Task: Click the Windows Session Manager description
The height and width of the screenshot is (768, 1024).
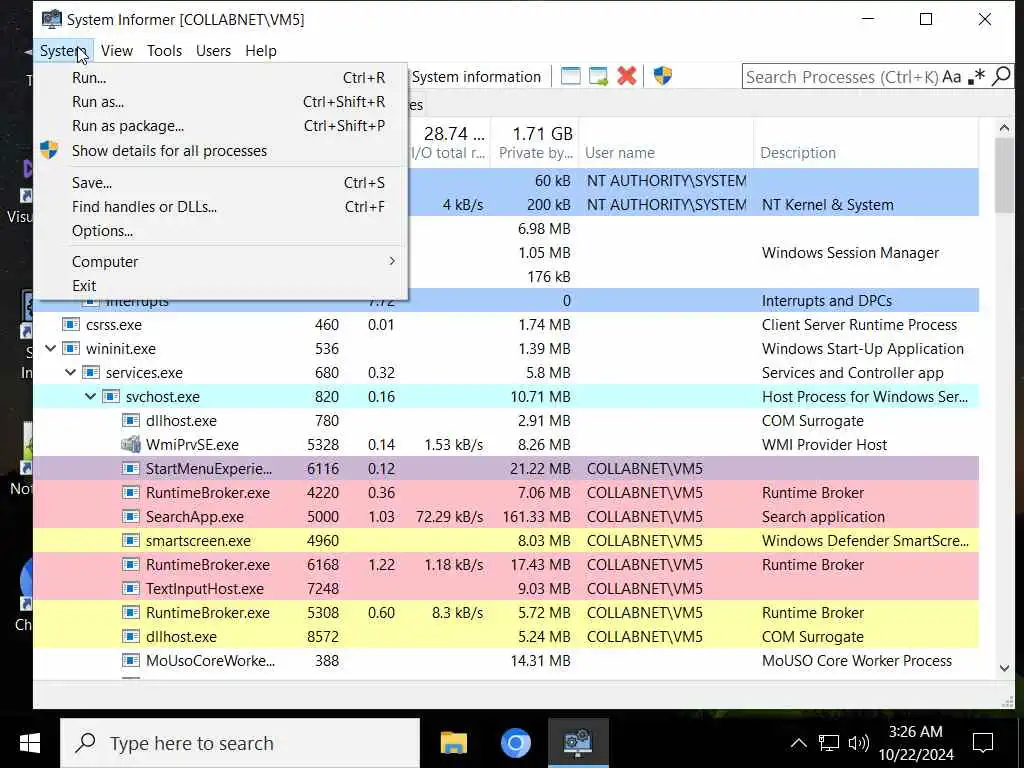Action: (850, 253)
